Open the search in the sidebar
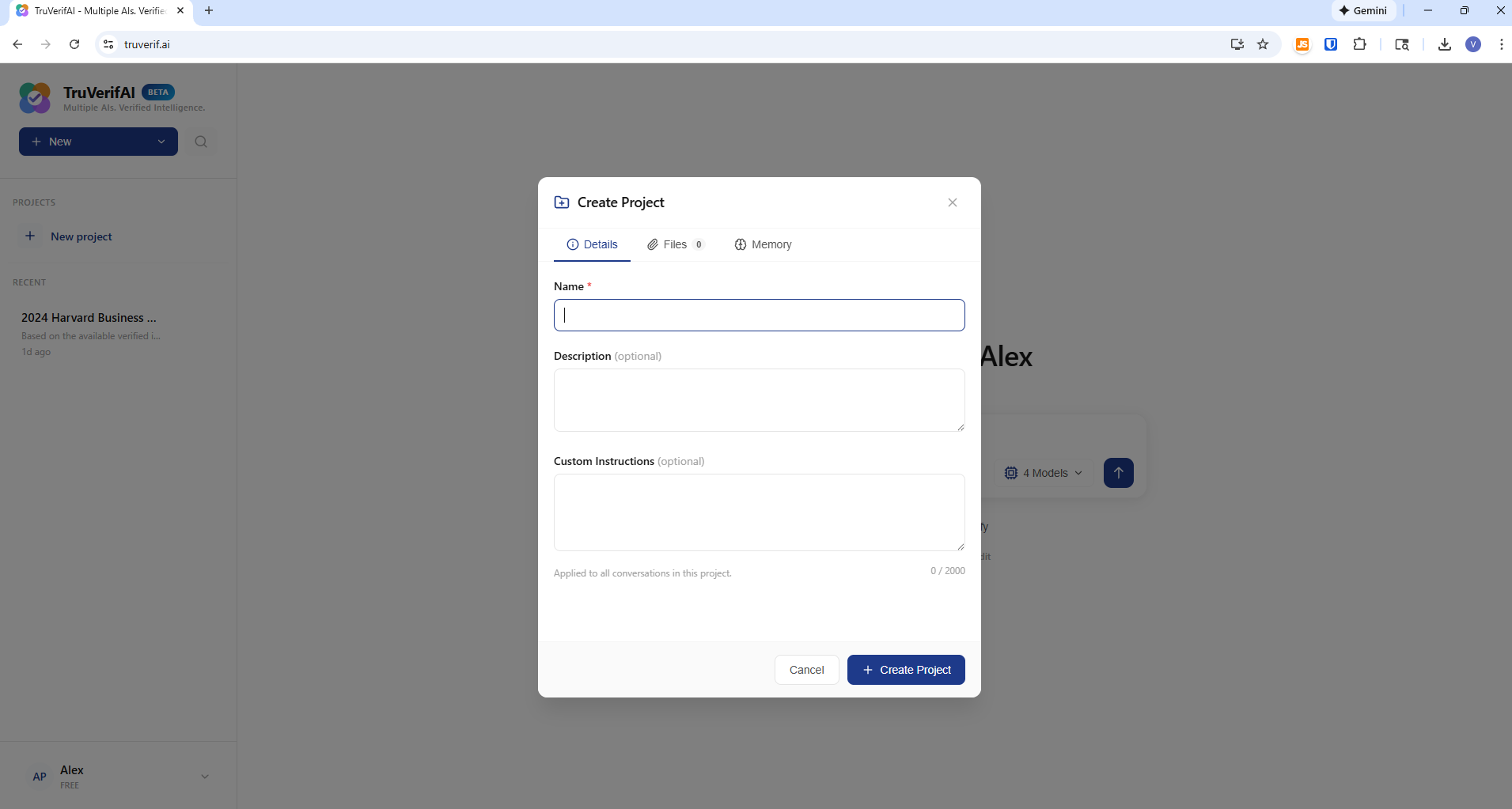Viewport: 1512px width, 809px height. (x=201, y=142)
